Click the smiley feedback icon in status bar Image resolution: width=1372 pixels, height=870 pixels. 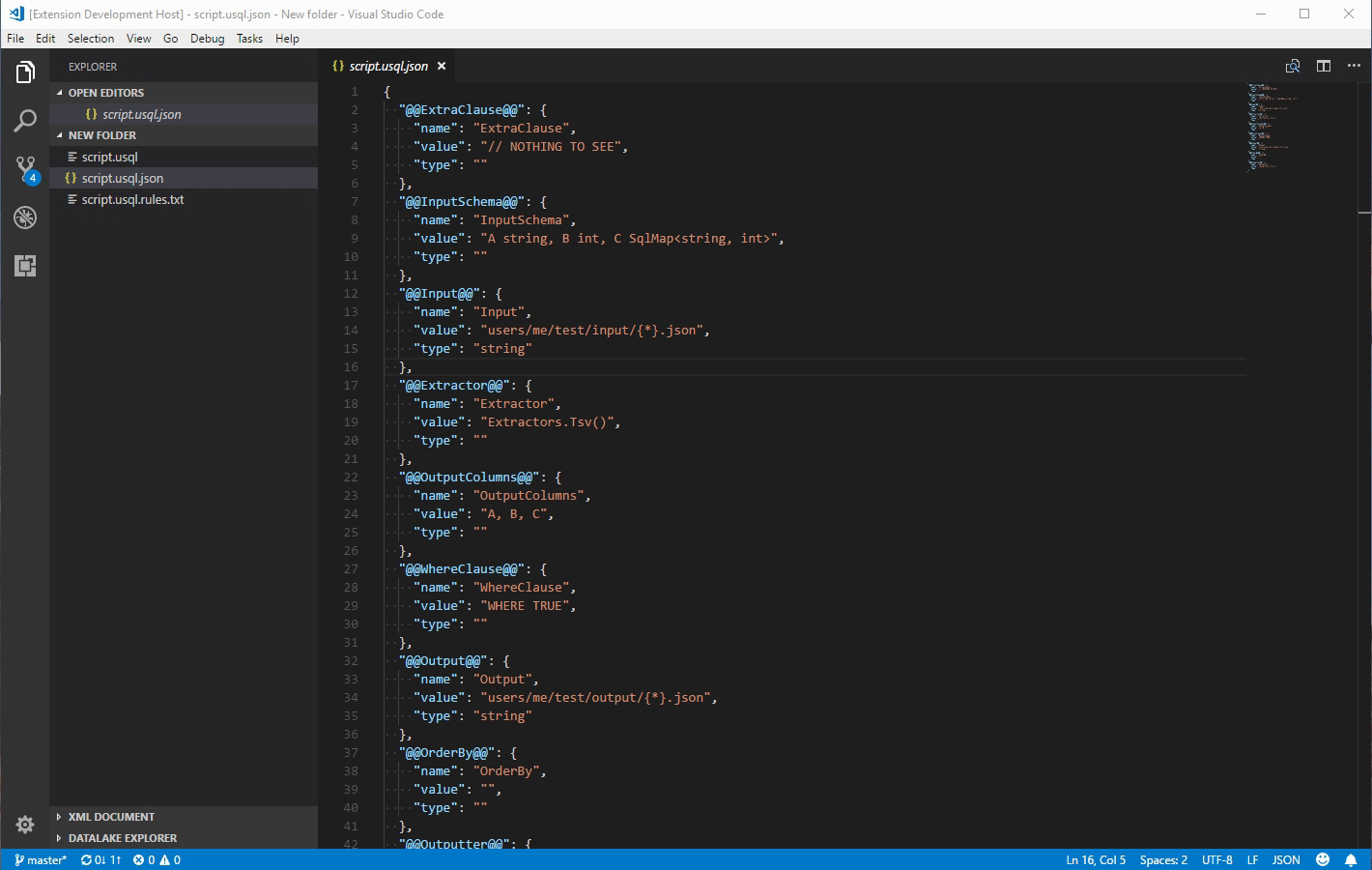point(1323,859)
